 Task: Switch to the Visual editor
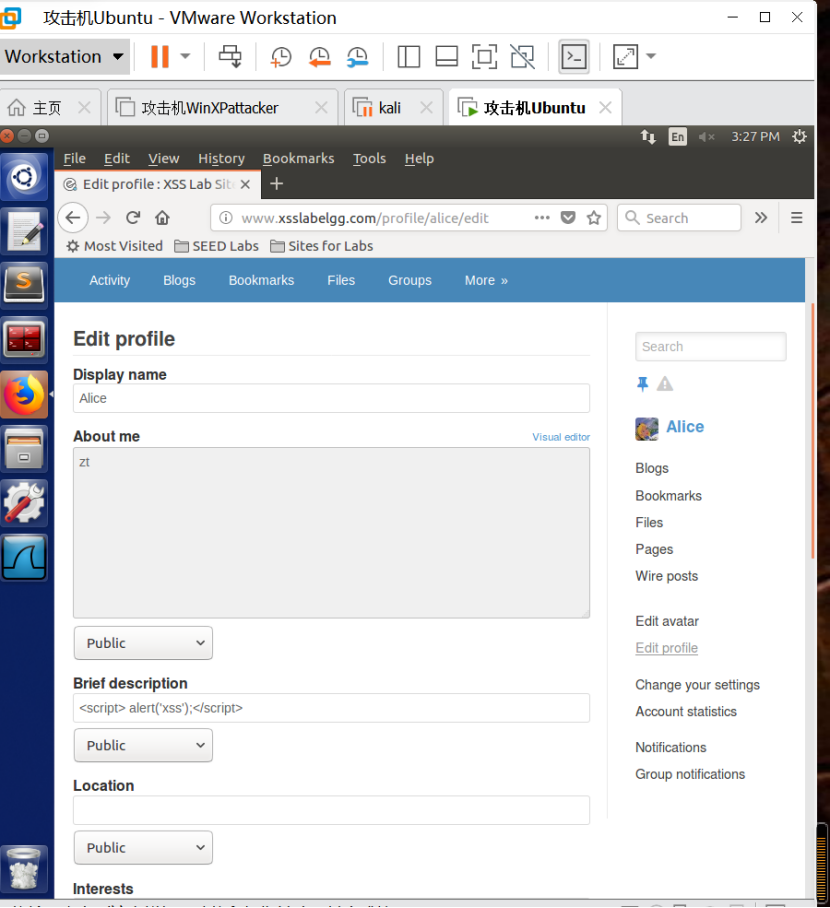tap(561, 437)
